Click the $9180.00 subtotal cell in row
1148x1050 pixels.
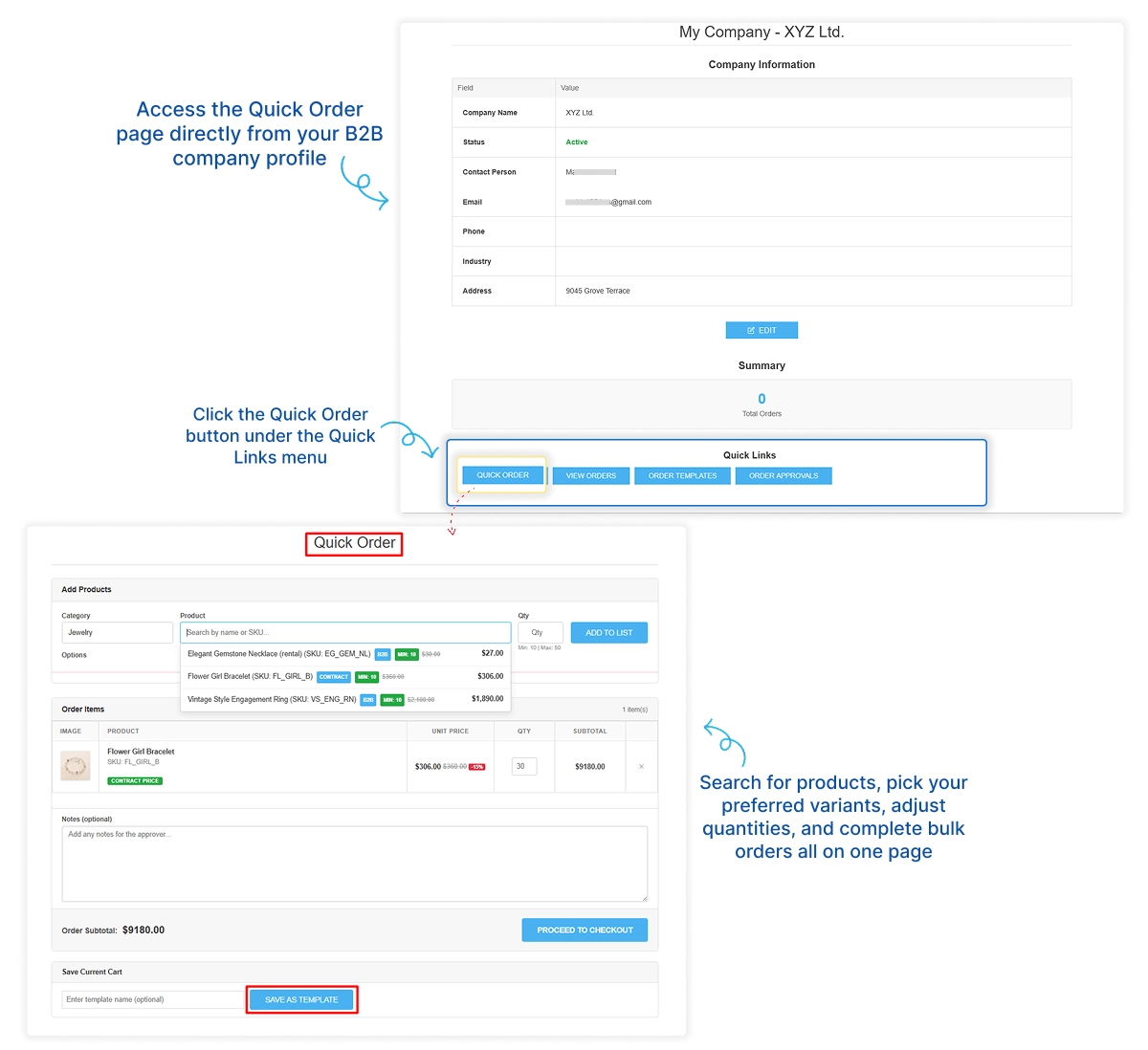[x=589, y=766]
